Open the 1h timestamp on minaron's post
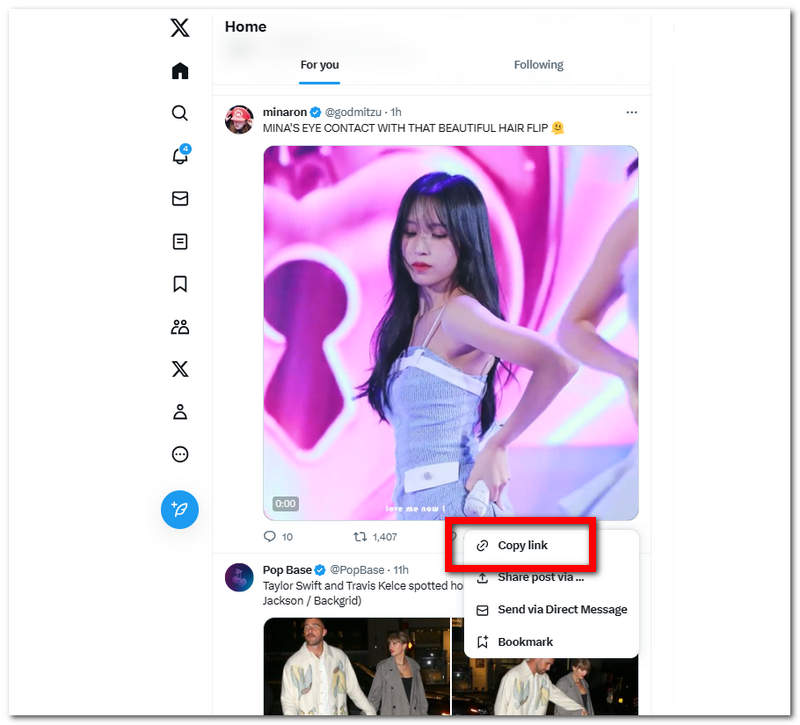 click(396, 112)
